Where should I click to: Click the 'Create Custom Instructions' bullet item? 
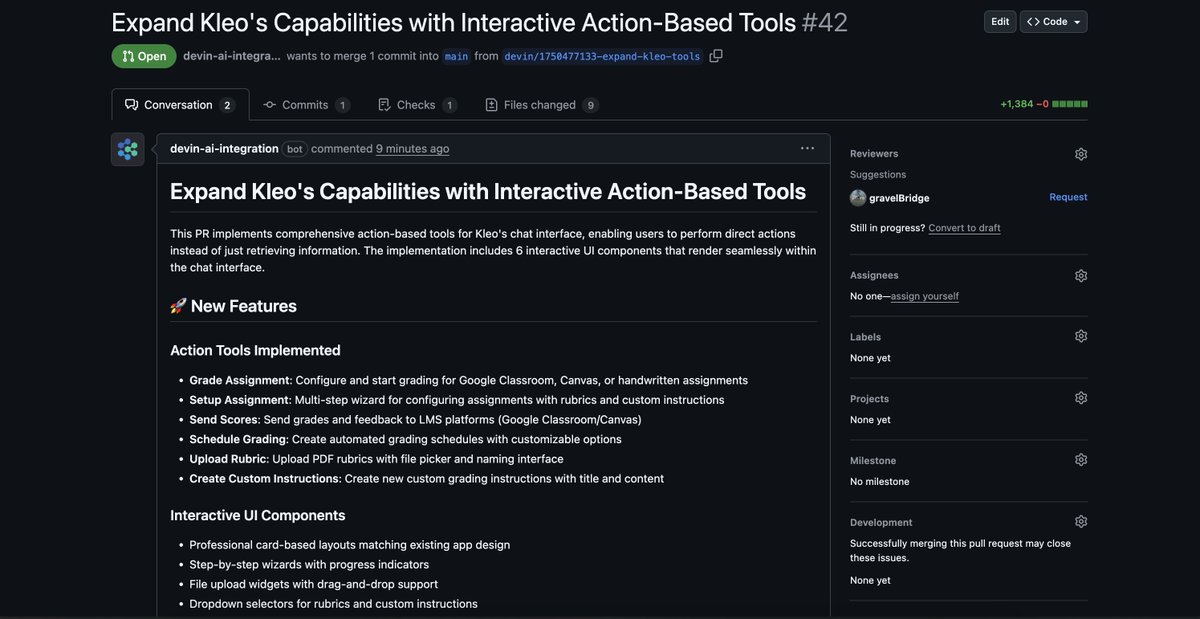tap(426, 479)
